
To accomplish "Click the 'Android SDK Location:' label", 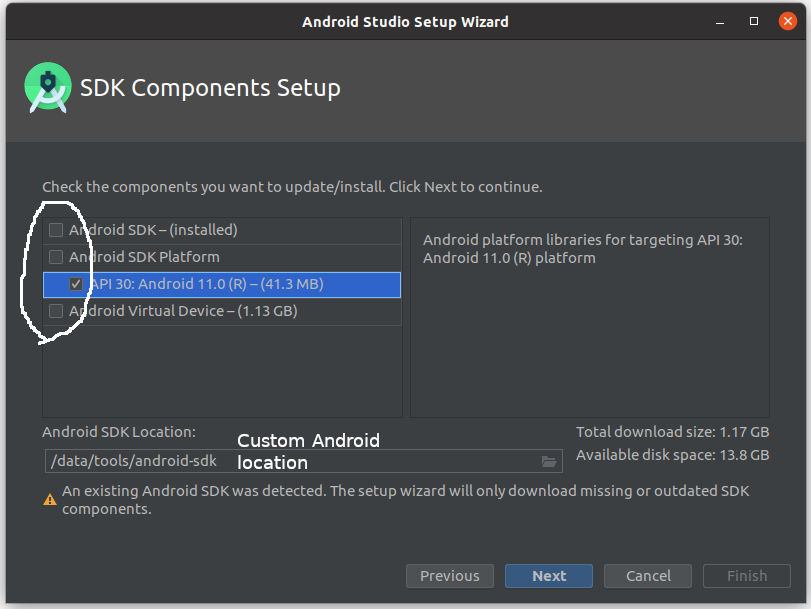I will [119, 432].
